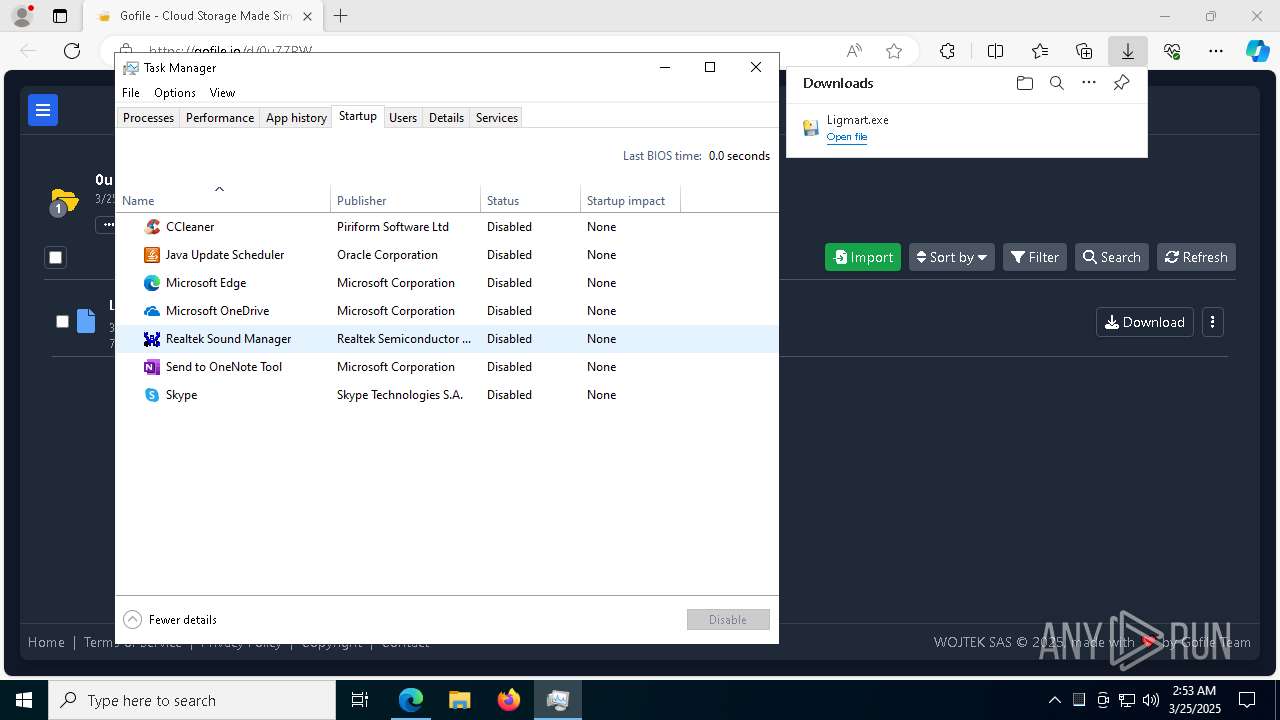Collapse Task Manager with Fewer details
This screenshot has width=1280, height=720.
point(170,620)
